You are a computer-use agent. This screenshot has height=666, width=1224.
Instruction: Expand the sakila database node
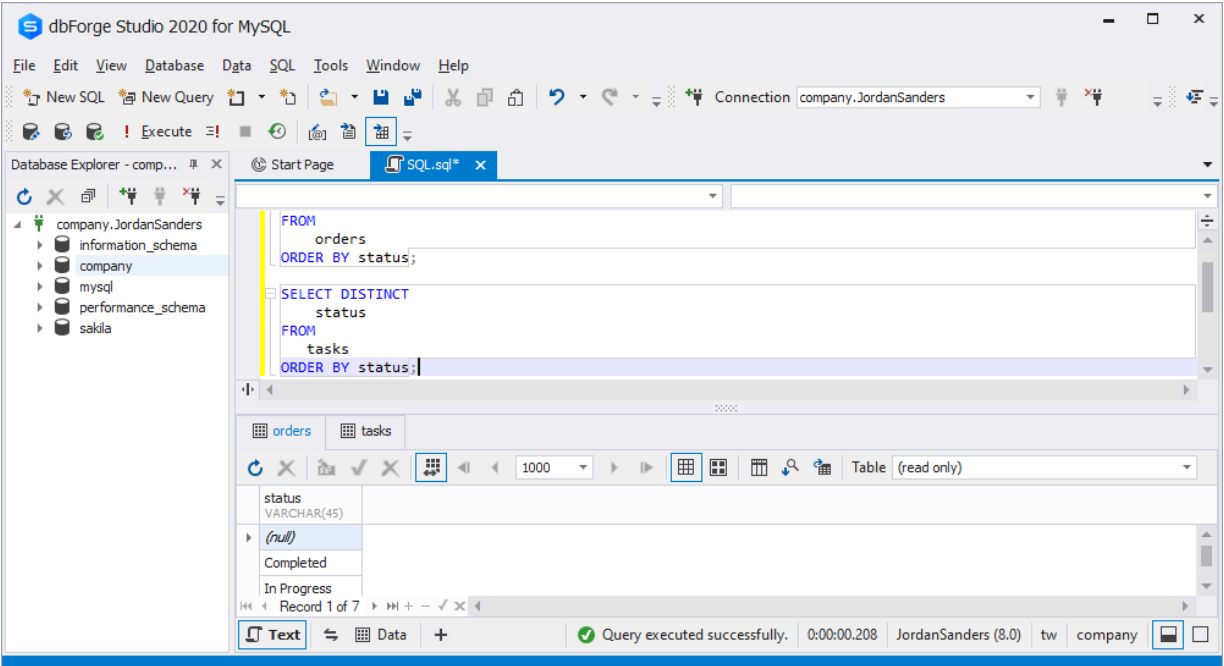40,328
